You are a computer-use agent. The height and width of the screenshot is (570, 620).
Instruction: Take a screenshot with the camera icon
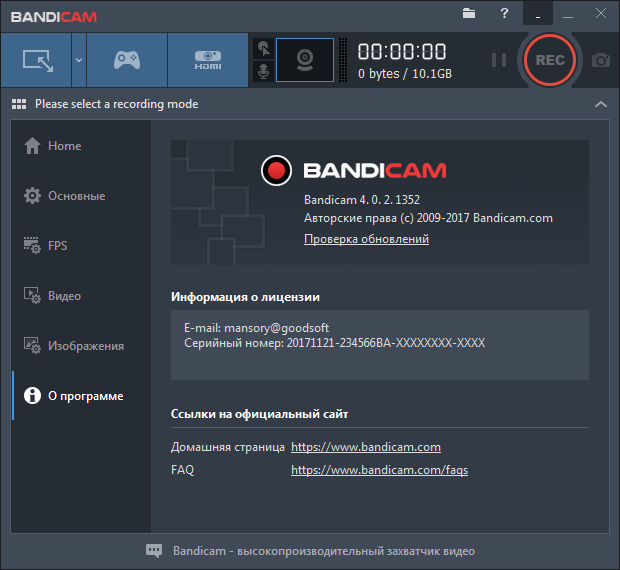pyautogui.click(x=600, y=60)
